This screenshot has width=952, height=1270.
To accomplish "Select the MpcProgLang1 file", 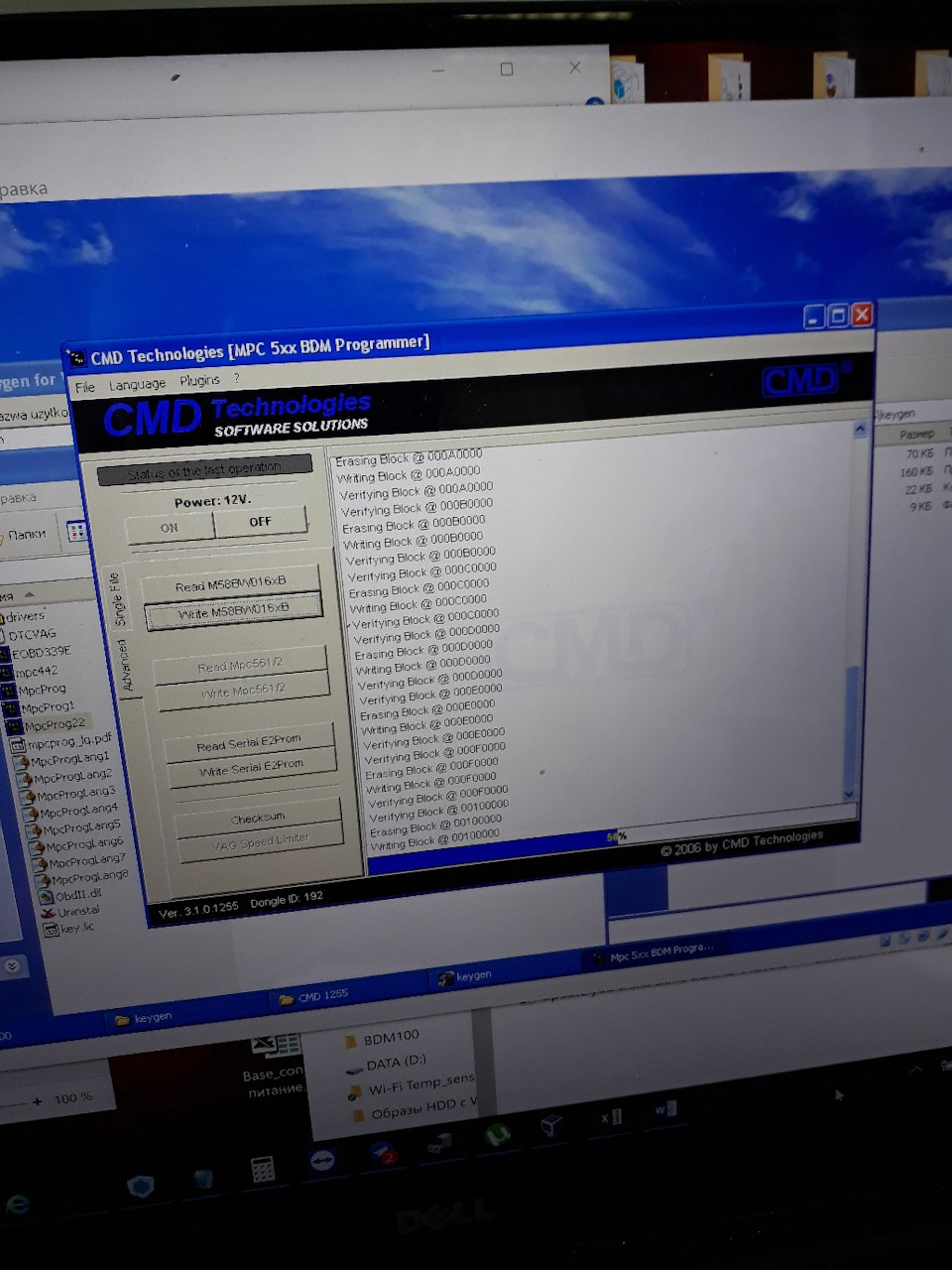I will point(63,760).
